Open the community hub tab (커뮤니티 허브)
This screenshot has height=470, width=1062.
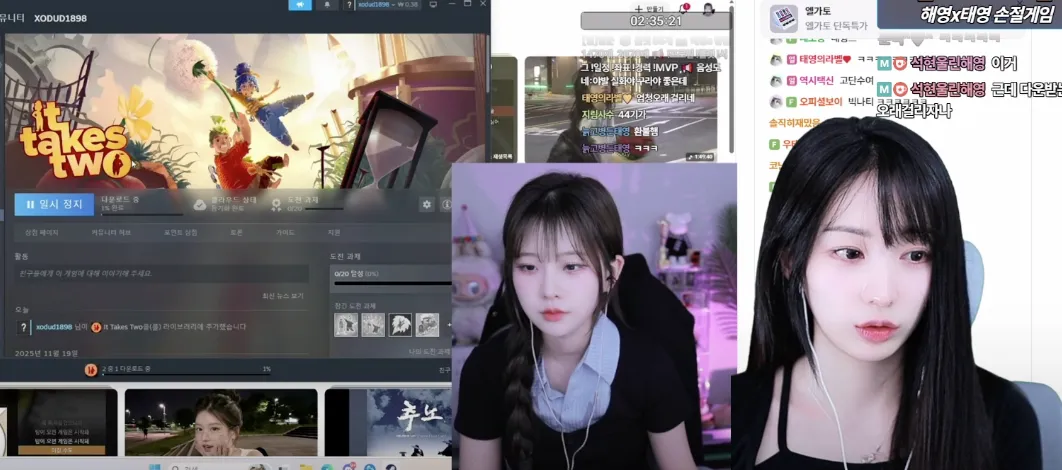coord(111,232)
